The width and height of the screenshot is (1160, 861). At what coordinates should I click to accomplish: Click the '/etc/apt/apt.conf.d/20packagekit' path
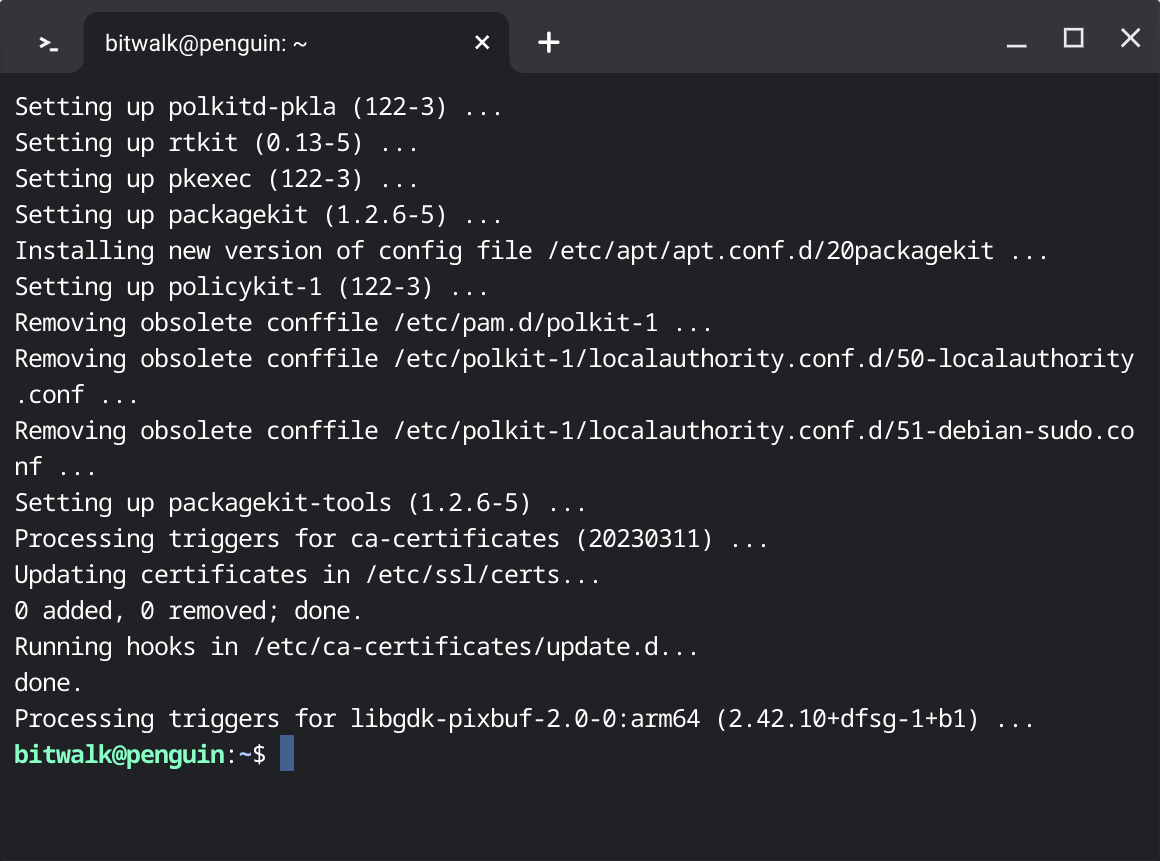tap(770, 251)
